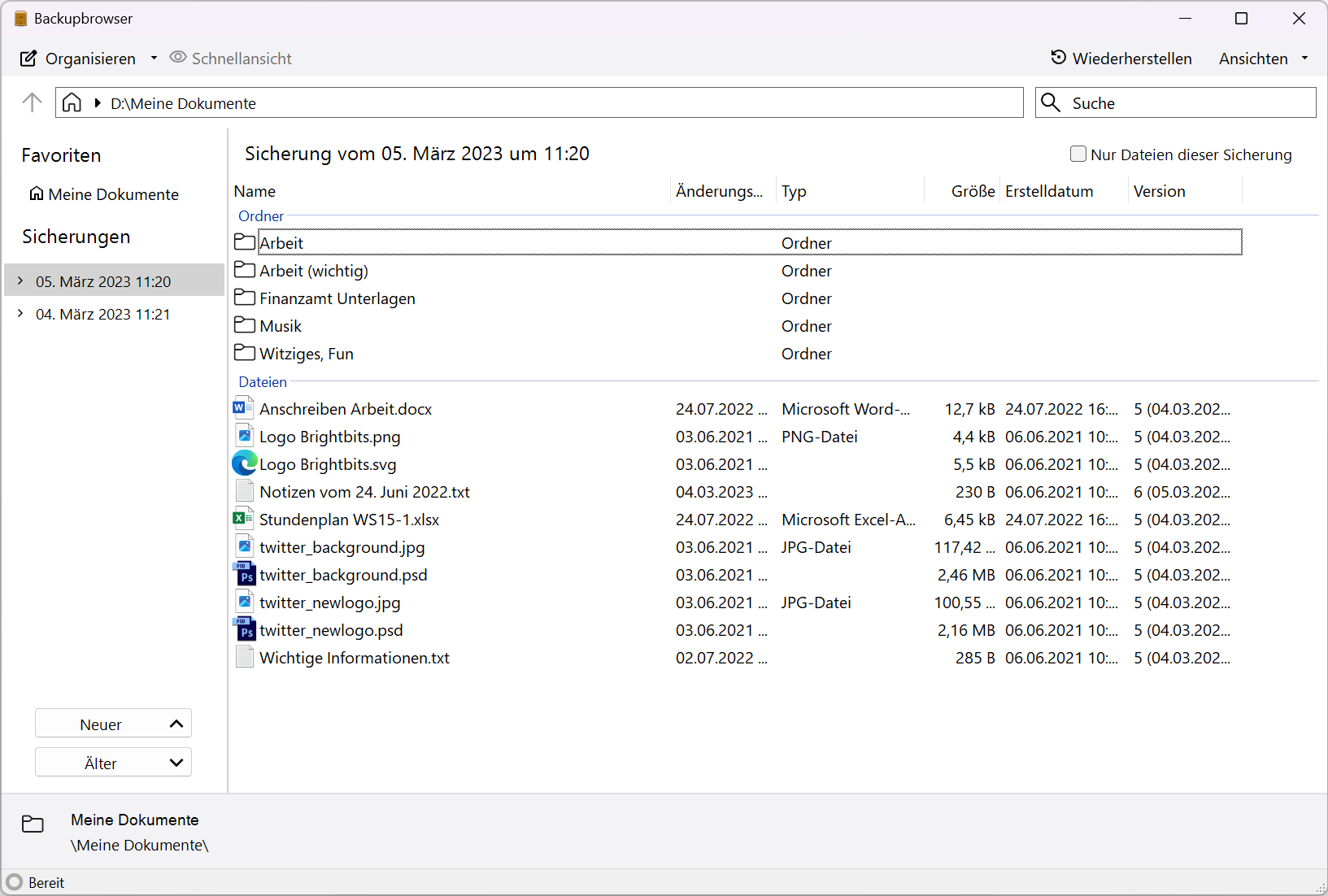Image resolution: width=1328 pixels, height=896 pixels.
Task: Click the magnifier search icon
Action: click(x=1051, y=102)
